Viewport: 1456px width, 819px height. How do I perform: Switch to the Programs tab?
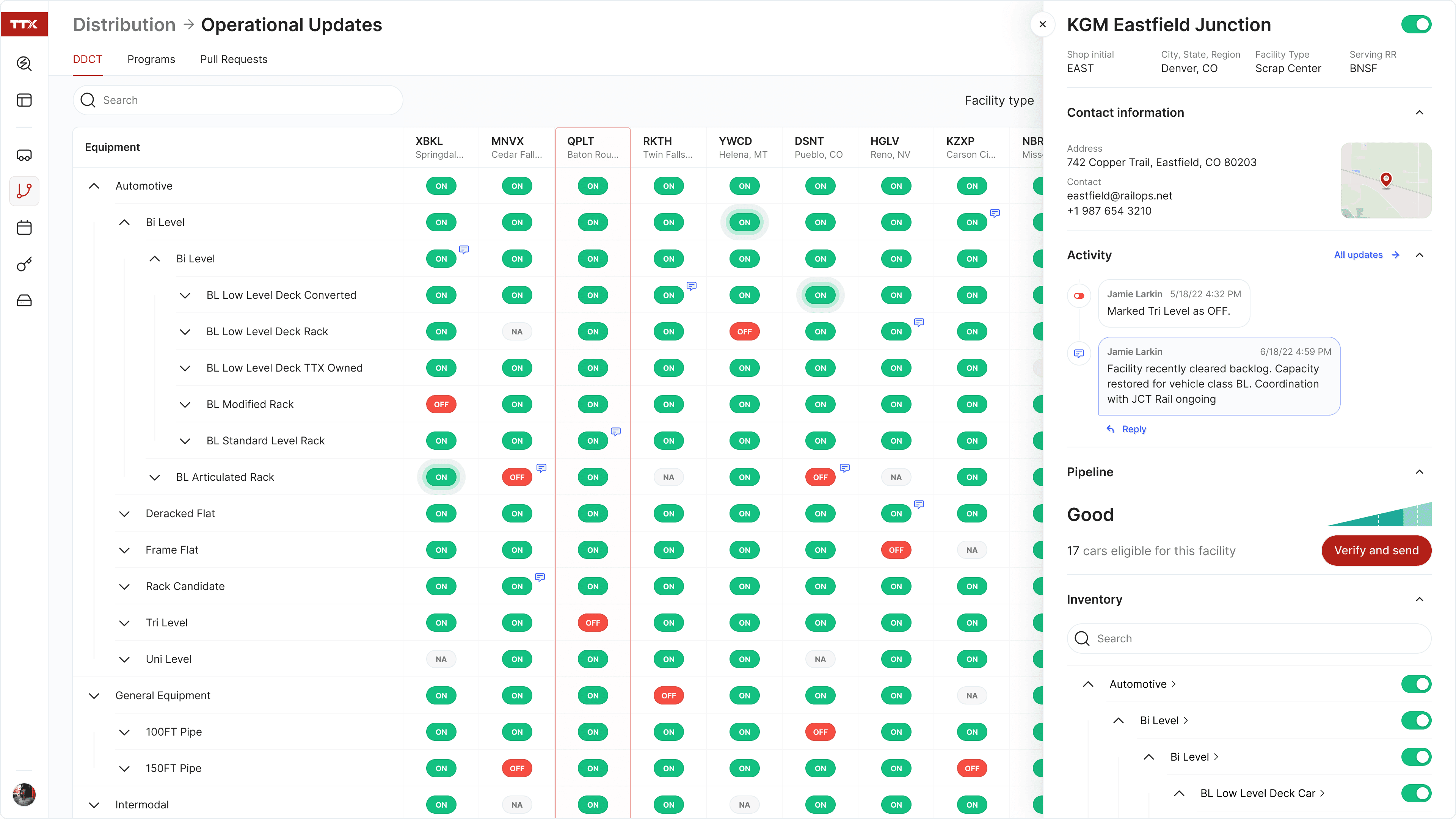151,60
